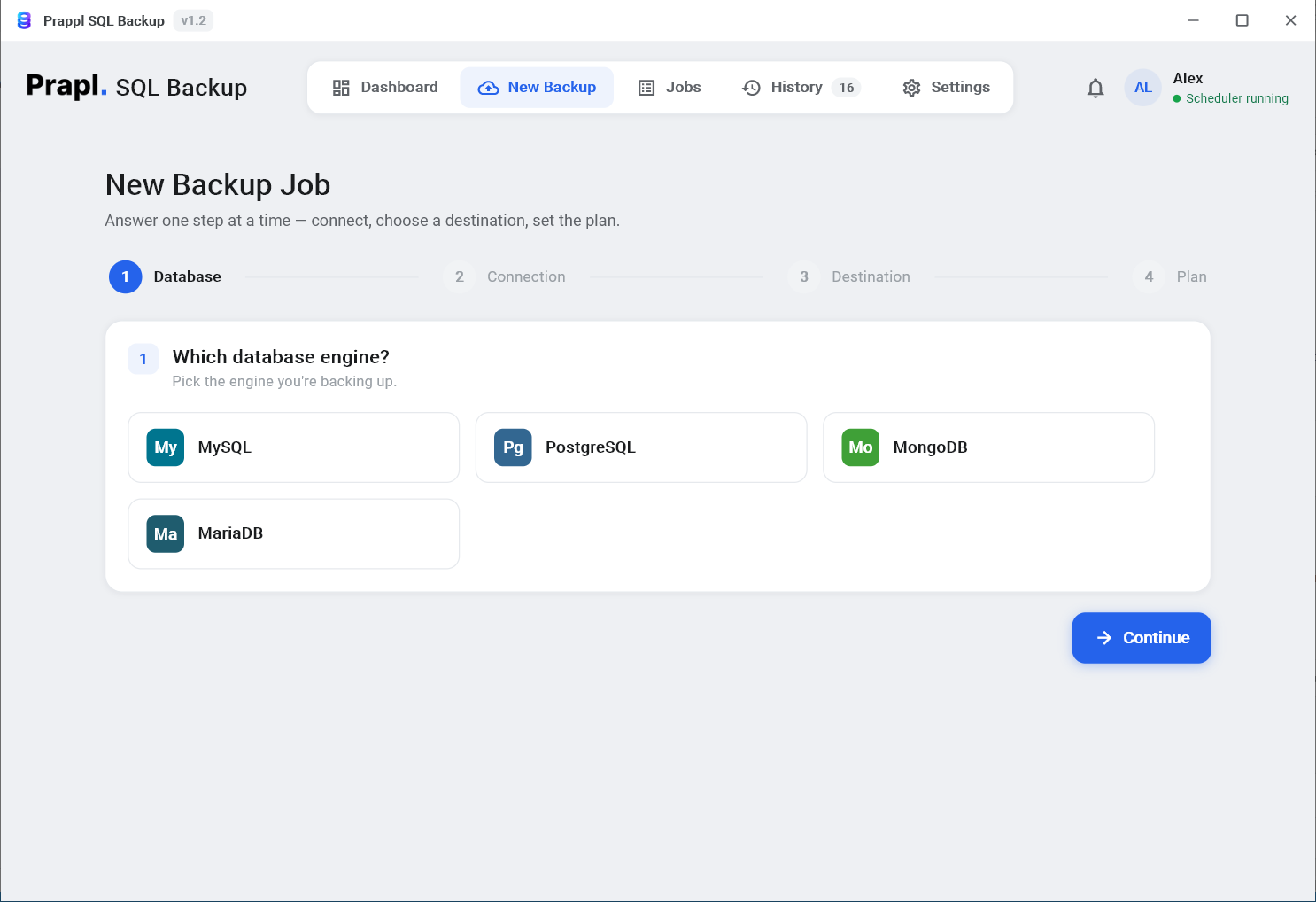The width and height of the screenshot is (1316, 902).
Task: Close the application window
Action: 1291,20
